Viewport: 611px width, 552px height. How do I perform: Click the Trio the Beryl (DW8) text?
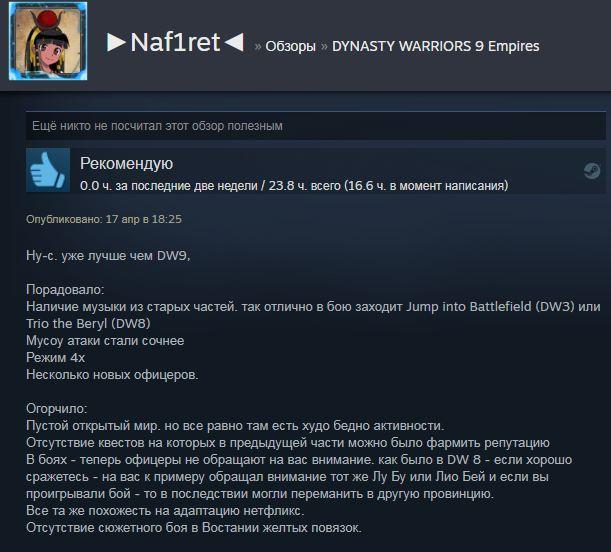pos(88,323)
